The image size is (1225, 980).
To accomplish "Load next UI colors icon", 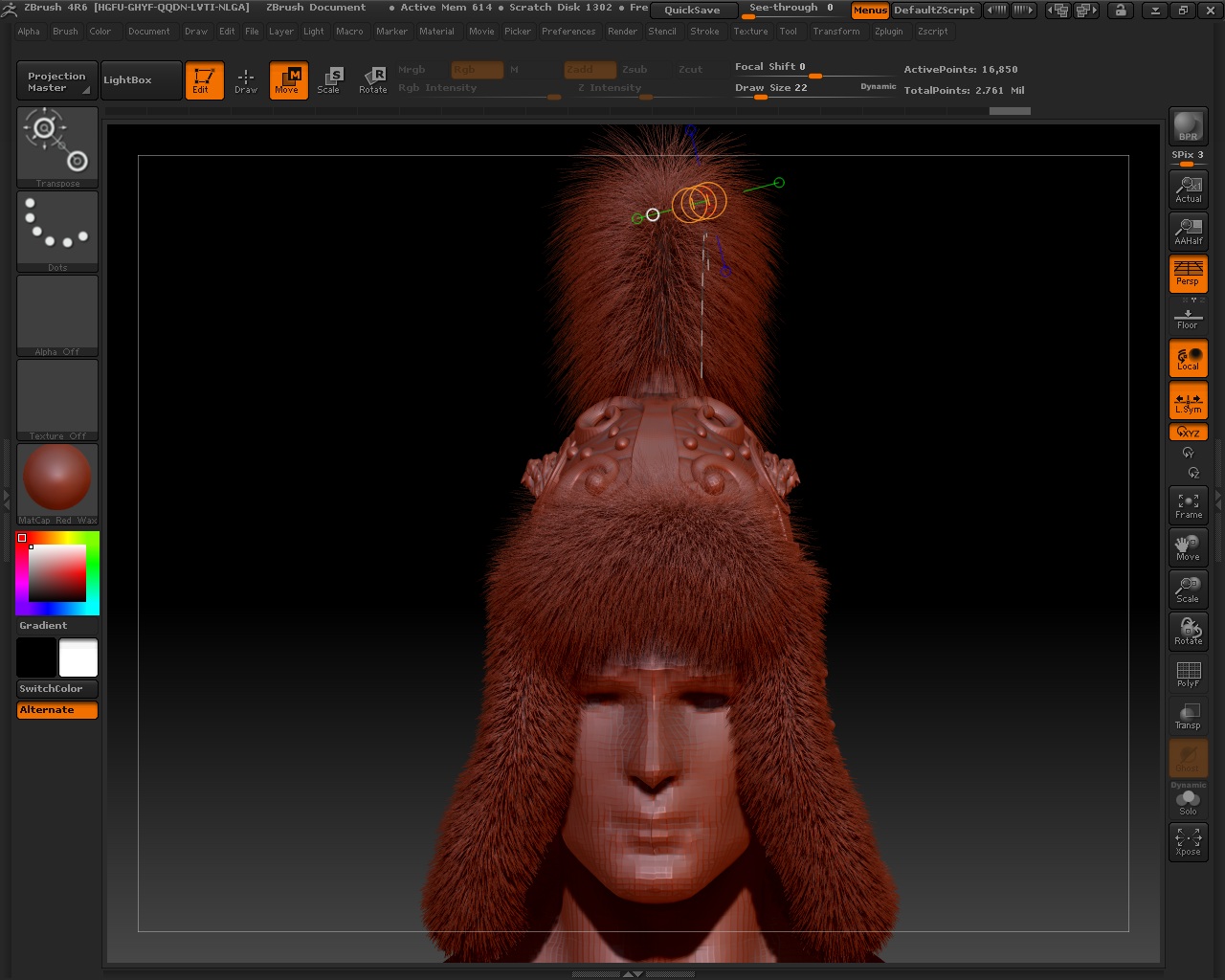I will (x=1024, y=11).
